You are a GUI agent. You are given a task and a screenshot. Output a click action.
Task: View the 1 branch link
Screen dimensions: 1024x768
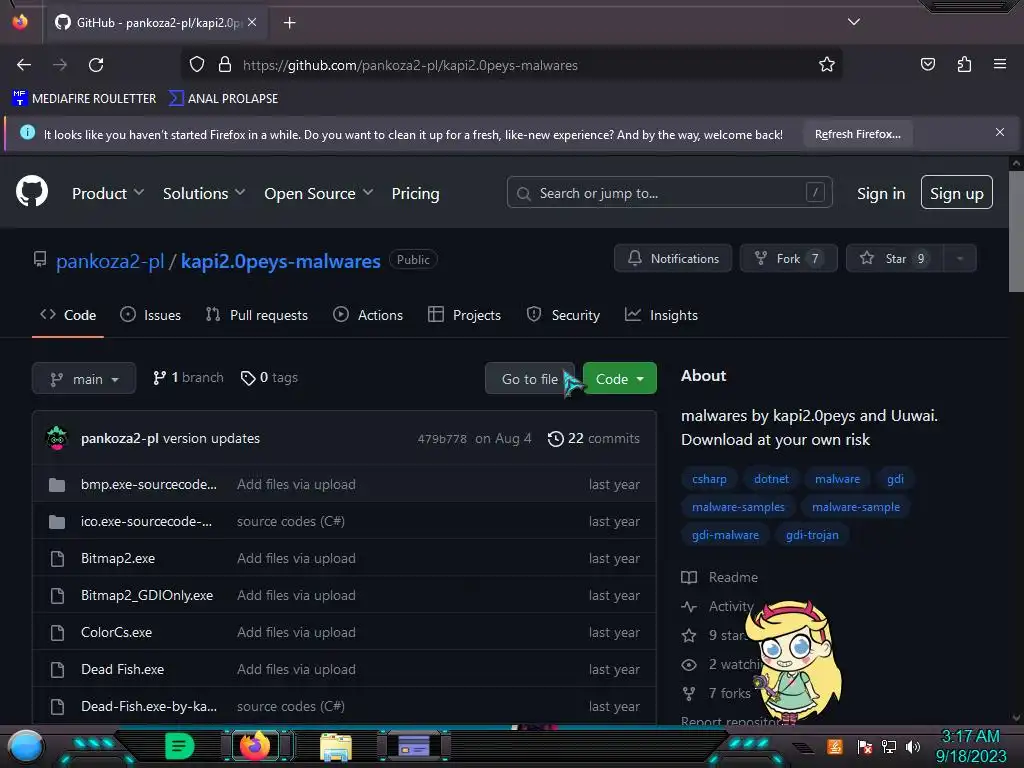188,377
